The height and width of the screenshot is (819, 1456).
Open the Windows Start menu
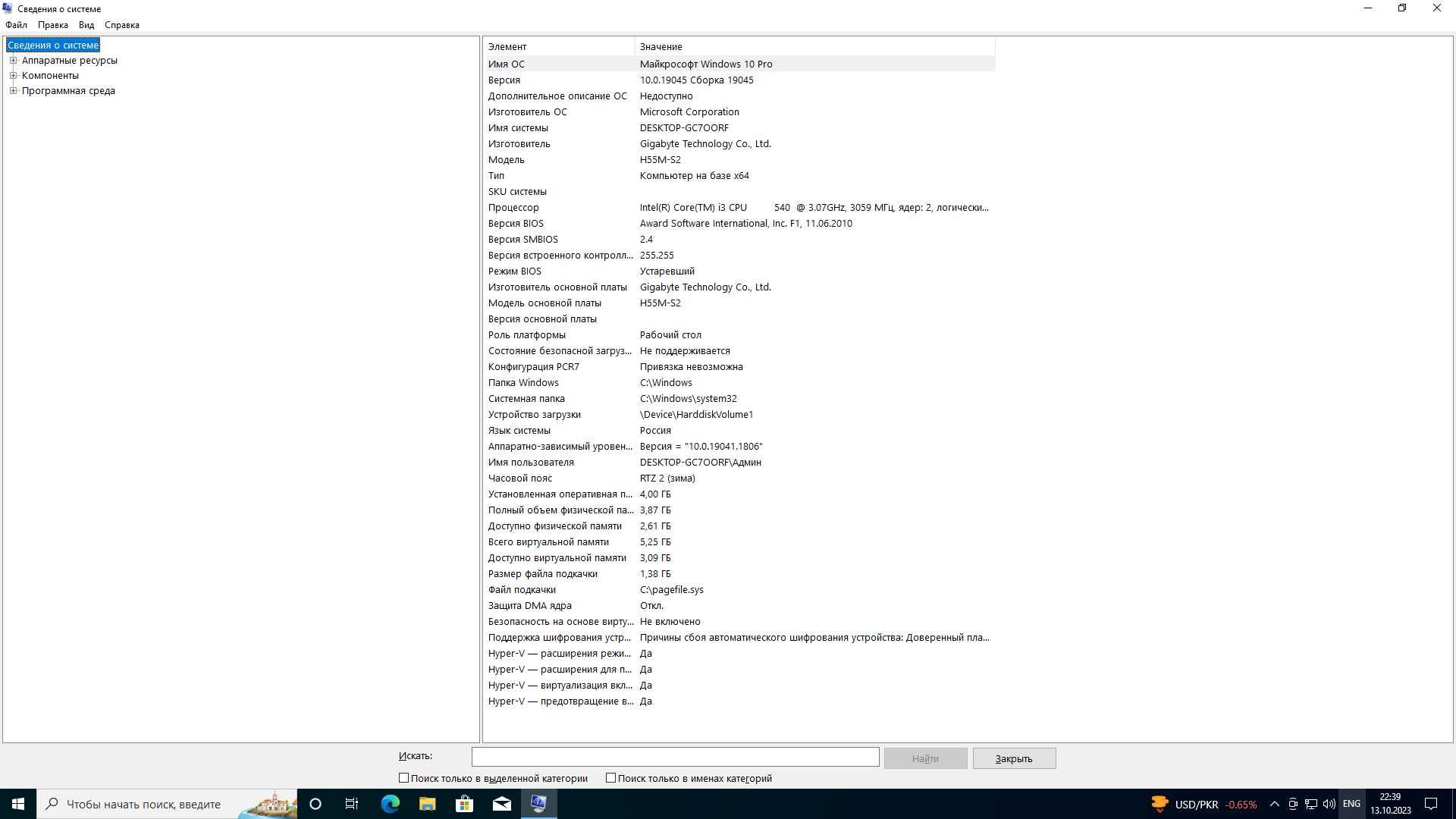click(18, 804)
